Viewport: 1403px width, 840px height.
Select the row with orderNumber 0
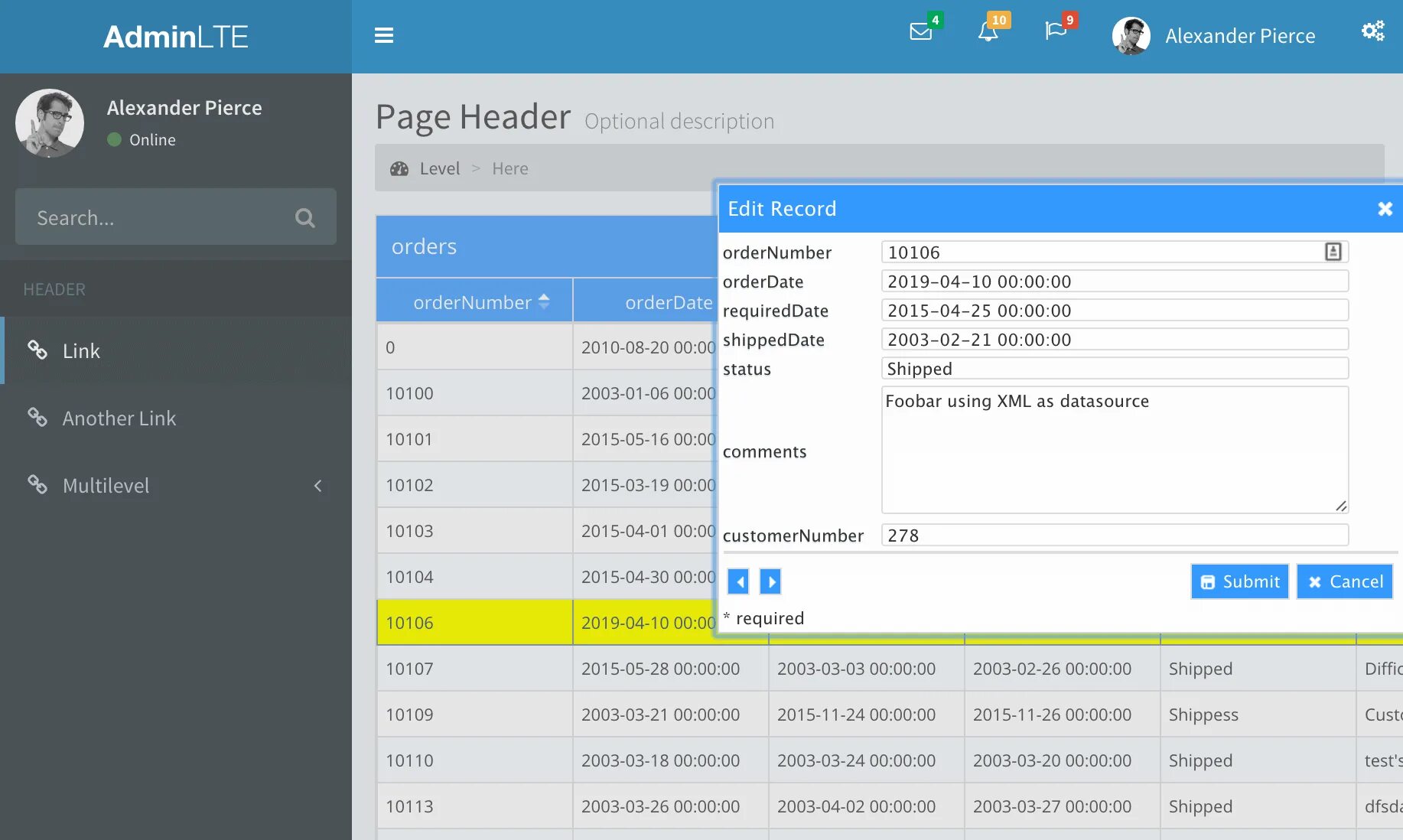pyautogui.click(x=546, y=347)
